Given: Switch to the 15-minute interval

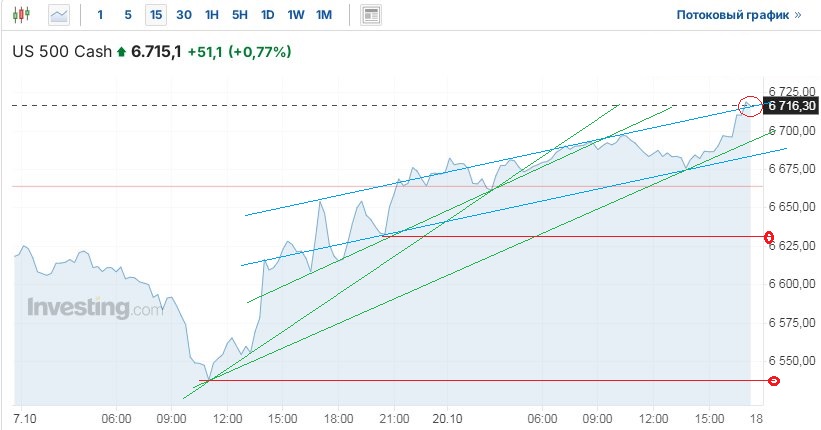Looking at the screenshot, I should click(155, 15).
